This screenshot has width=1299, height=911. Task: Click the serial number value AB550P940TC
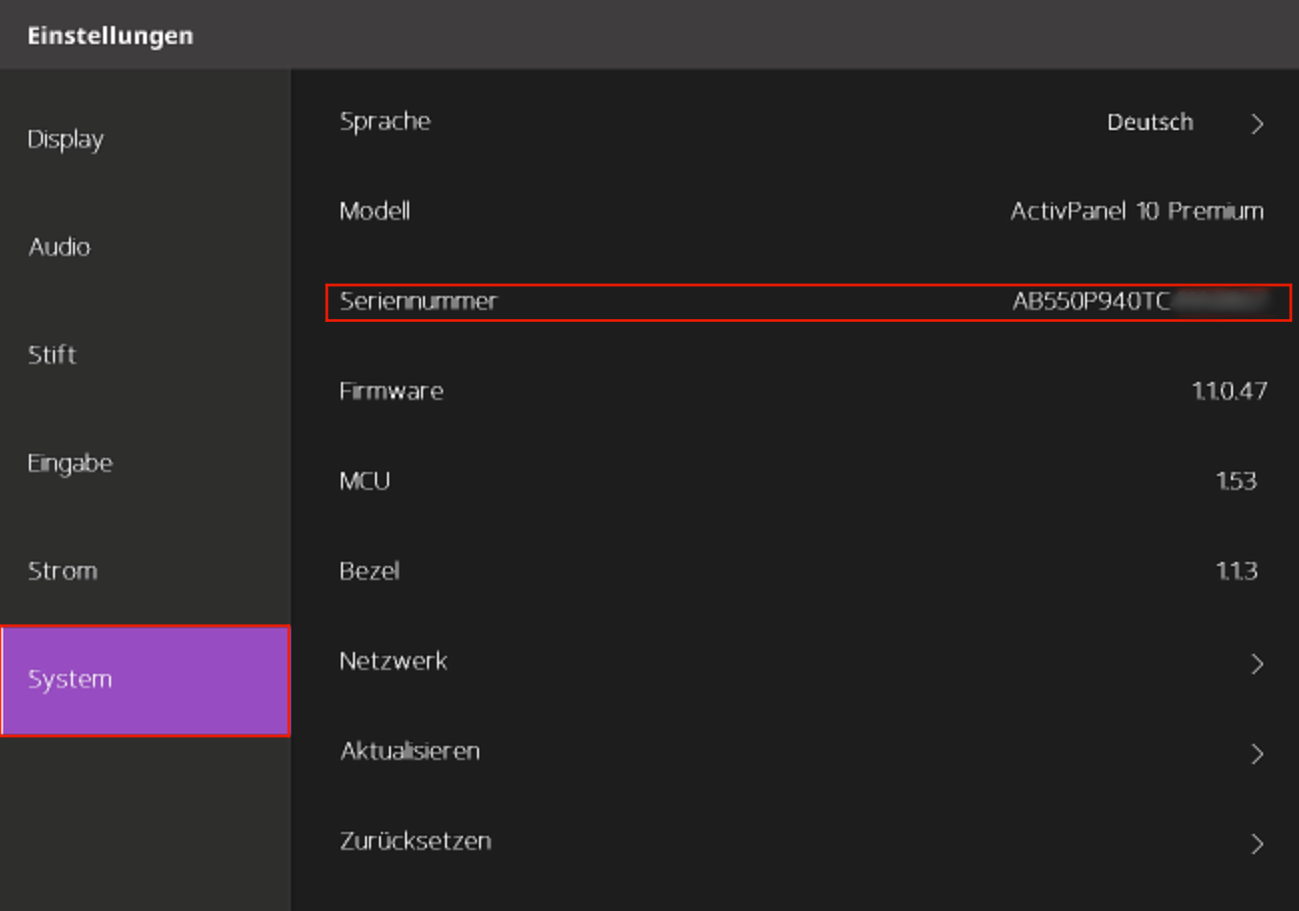[1091, 301]
